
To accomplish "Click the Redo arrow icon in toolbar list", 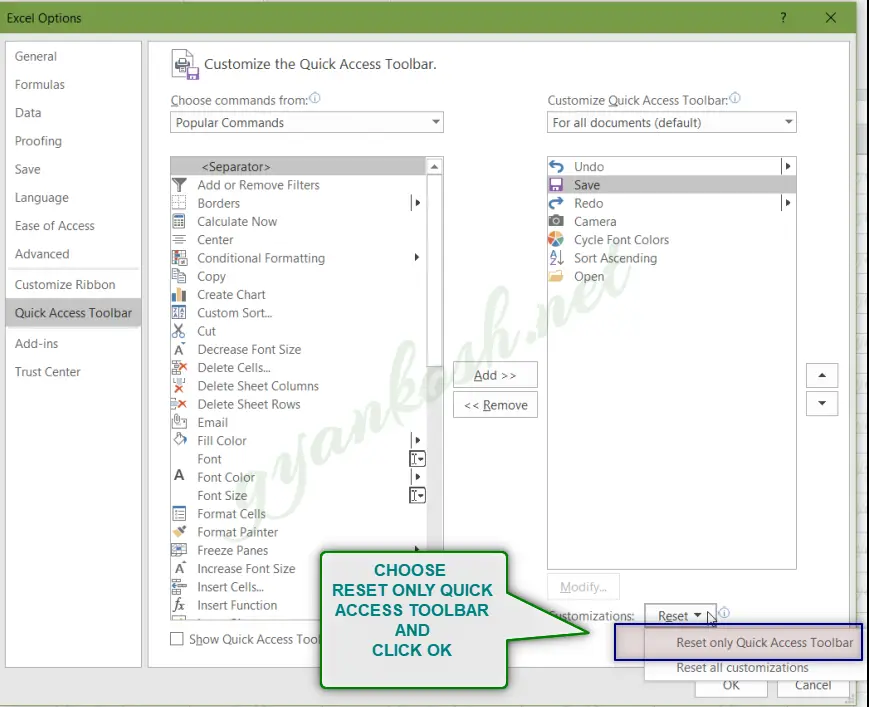I will tap(556, 203).
